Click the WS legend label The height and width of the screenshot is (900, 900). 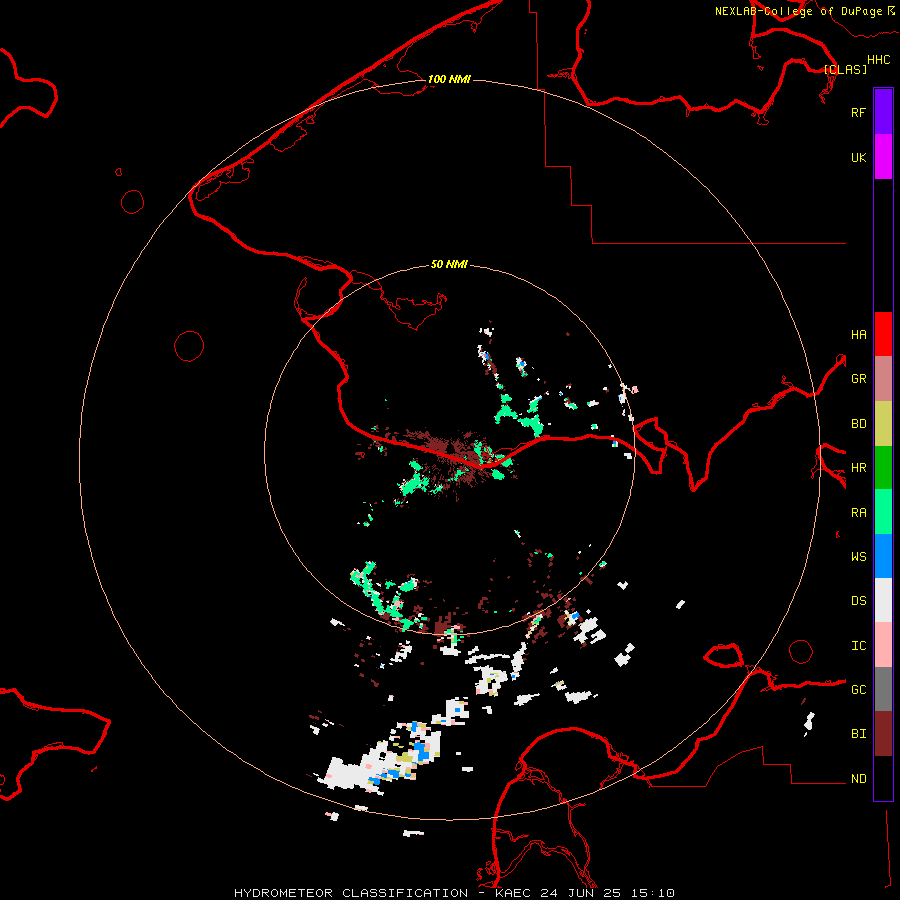(858, 557)
